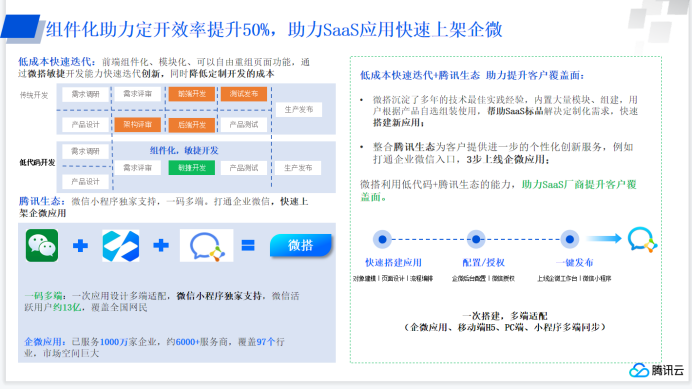Viewport: 692px width, 389px height.
Task: Click the plus sign before the WeCom logo
Action: coord(161,245)
